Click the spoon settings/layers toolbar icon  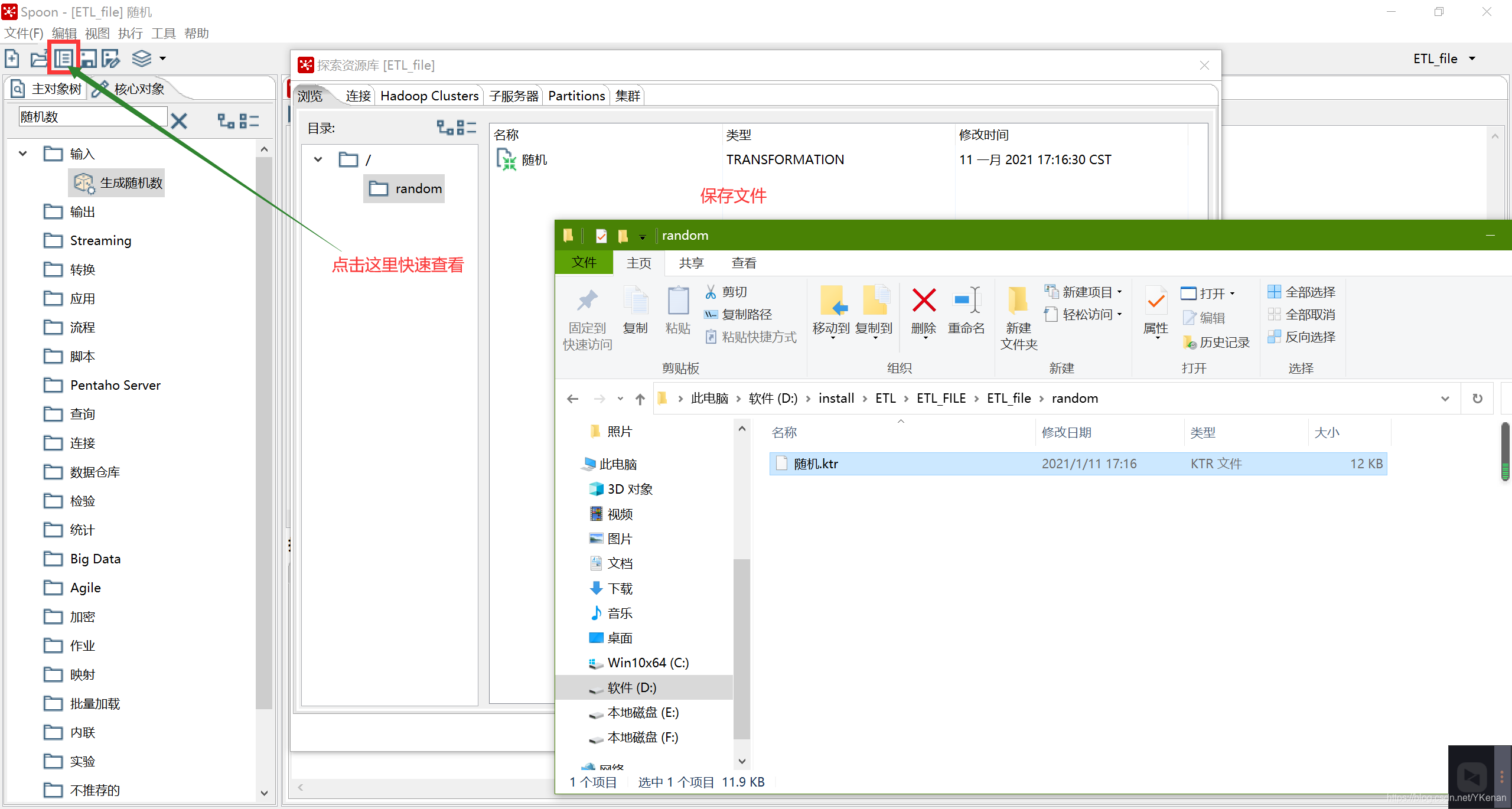(144, 58)
